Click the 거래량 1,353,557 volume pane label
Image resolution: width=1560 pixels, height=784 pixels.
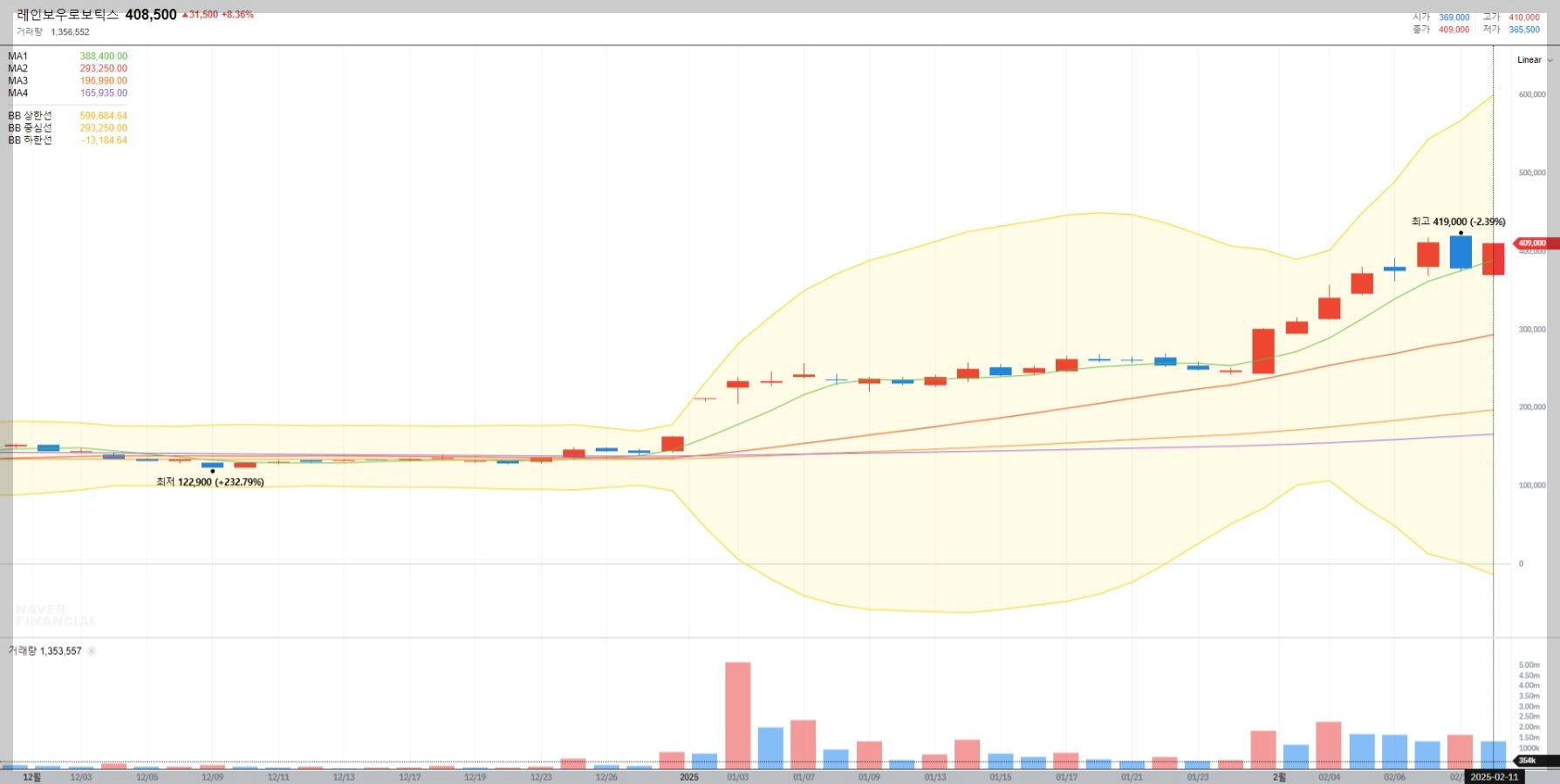click(x=45, y=651)
